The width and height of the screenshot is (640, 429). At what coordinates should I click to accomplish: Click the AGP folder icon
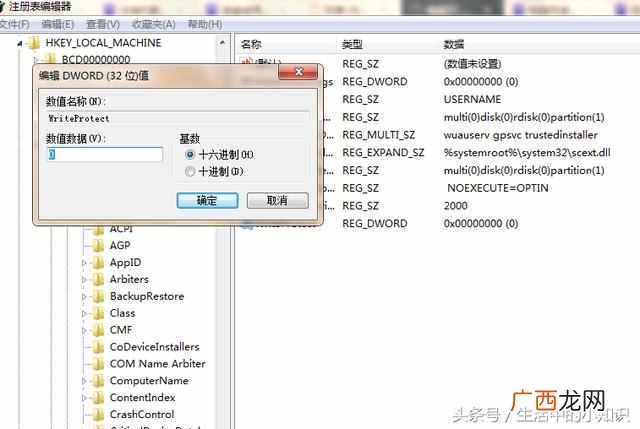pyautogui.click(x=98, y=245)
